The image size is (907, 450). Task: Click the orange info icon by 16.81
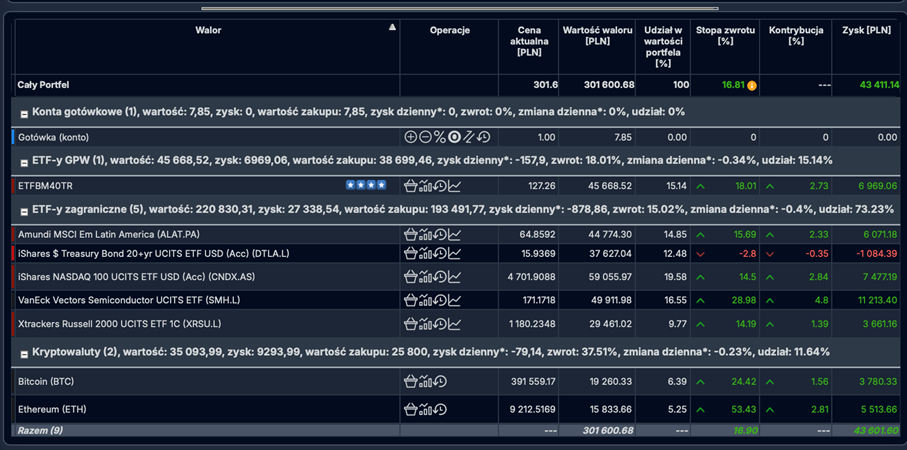click(752, 86)
